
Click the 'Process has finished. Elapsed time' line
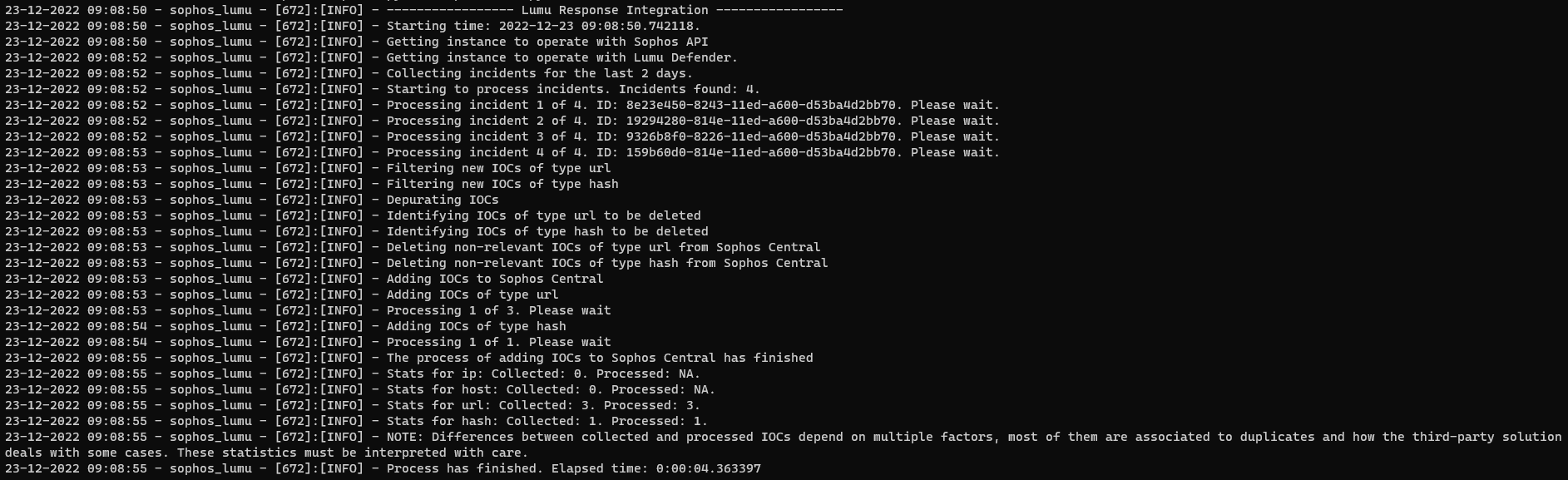pyautogui.click(x=573, y=468)
